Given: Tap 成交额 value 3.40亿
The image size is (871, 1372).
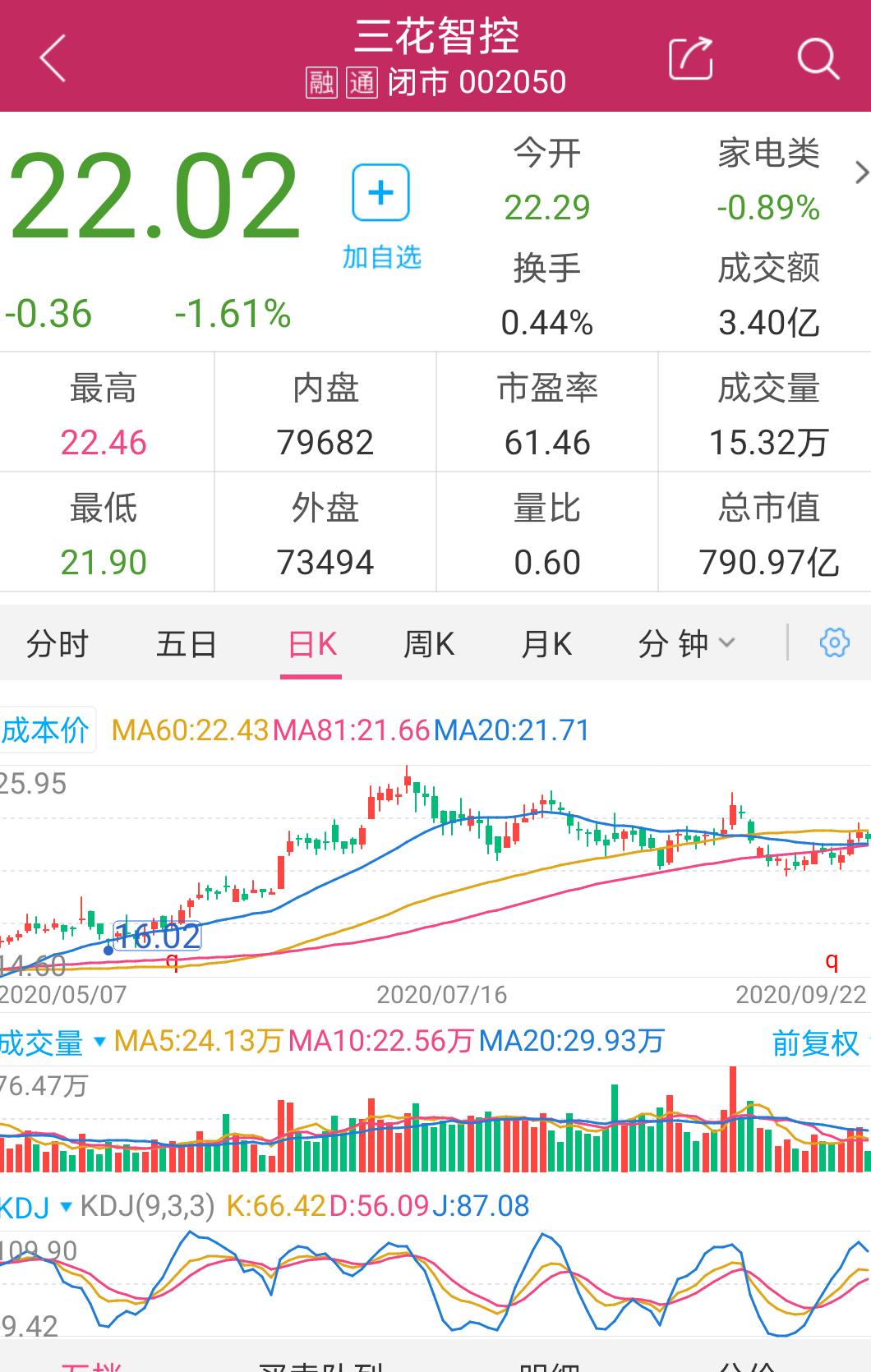Looking at the screenshot, I should pyautogui.click(x=768, y=323).
